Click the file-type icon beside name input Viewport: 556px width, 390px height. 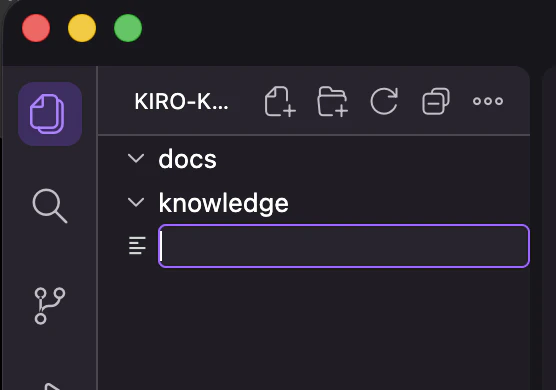[137, 246]
